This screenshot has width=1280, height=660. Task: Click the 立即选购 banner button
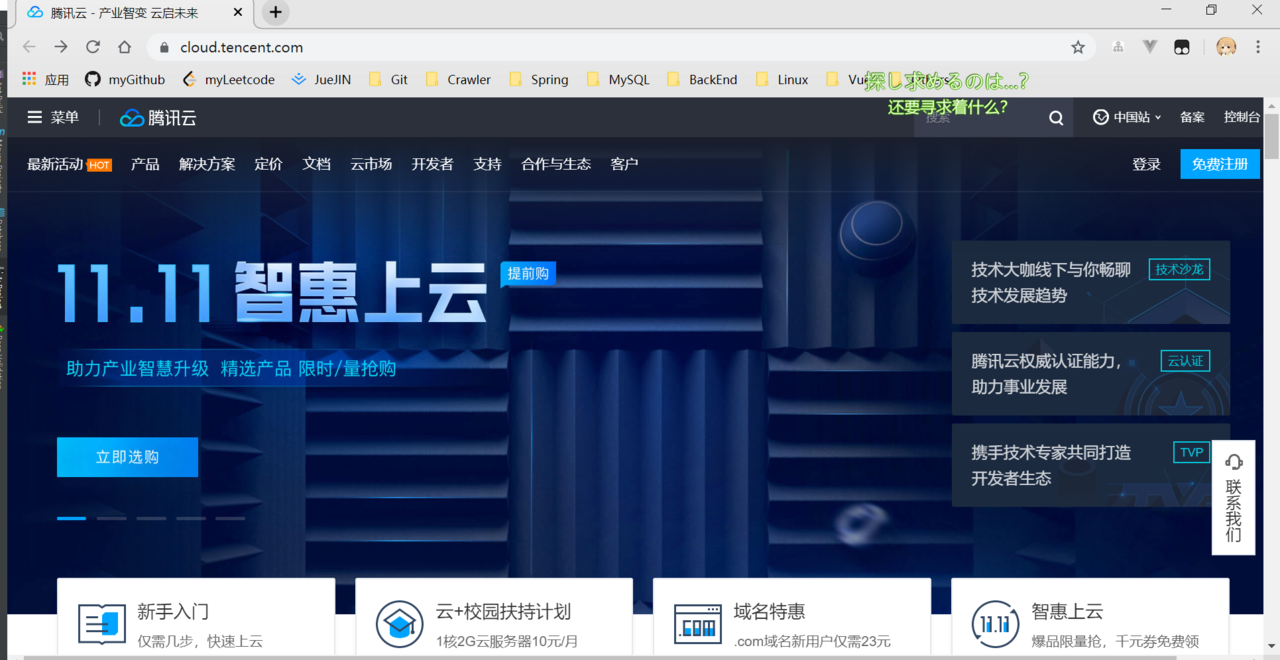tap(127, 457)
